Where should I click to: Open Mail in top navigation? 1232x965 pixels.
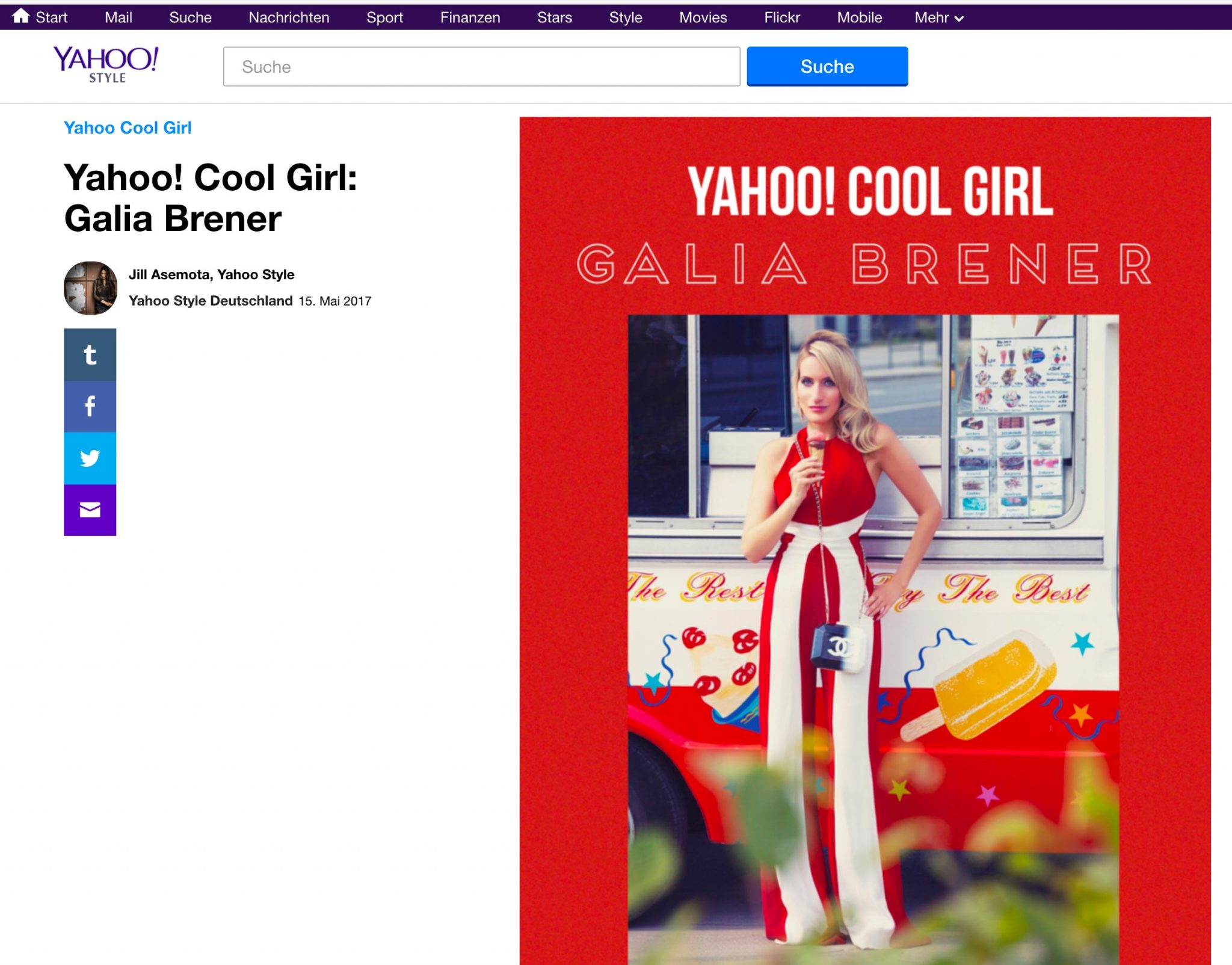tap(119, 17)
